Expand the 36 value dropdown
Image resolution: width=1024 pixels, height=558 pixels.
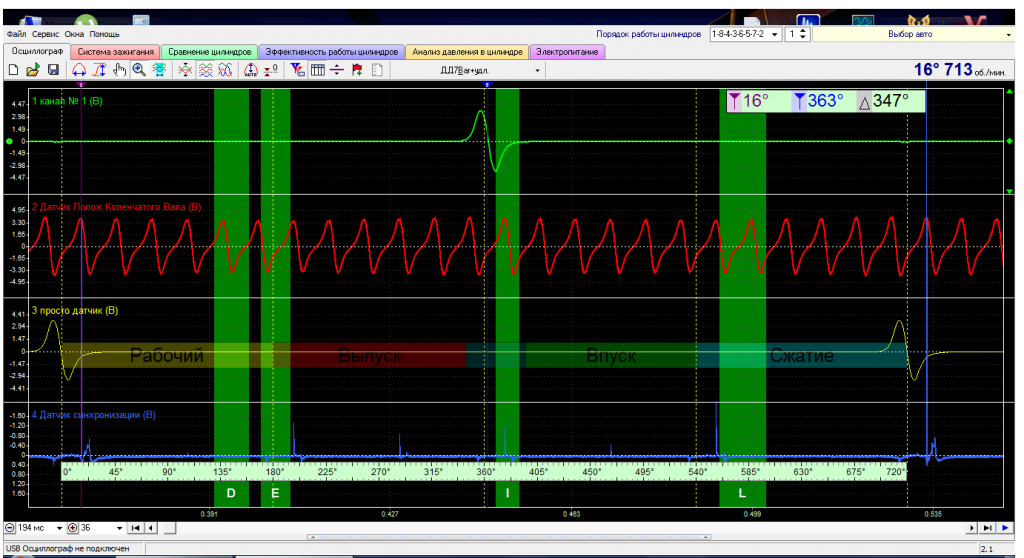point(119,528)
